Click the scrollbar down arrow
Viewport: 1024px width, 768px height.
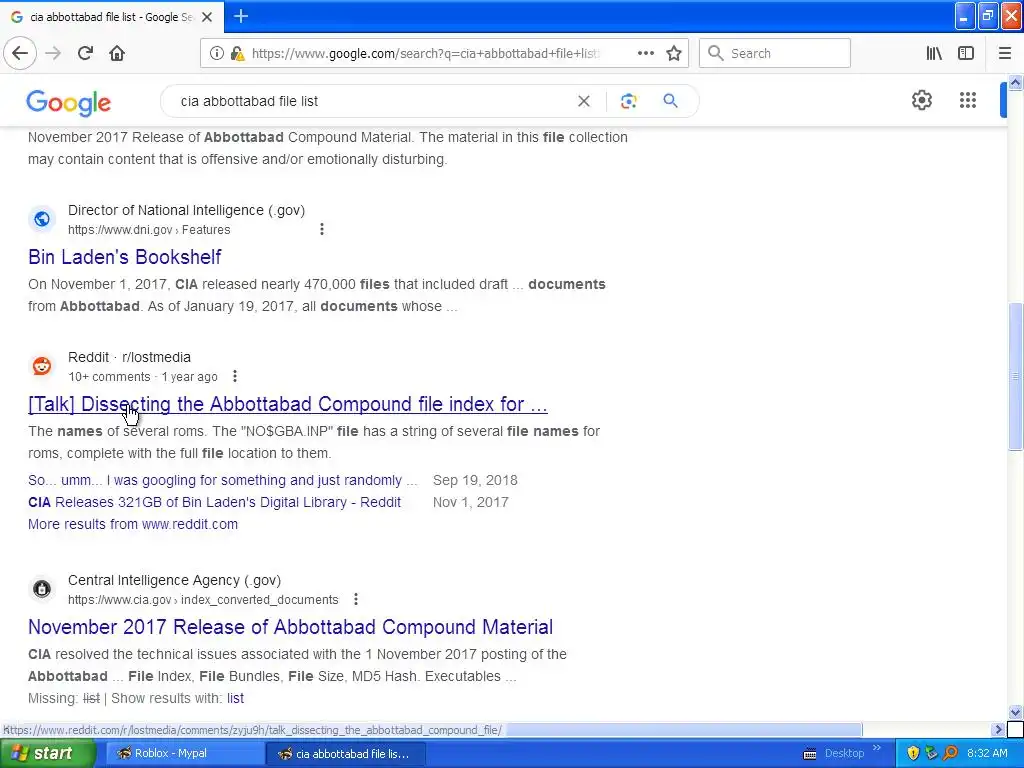1015,712
